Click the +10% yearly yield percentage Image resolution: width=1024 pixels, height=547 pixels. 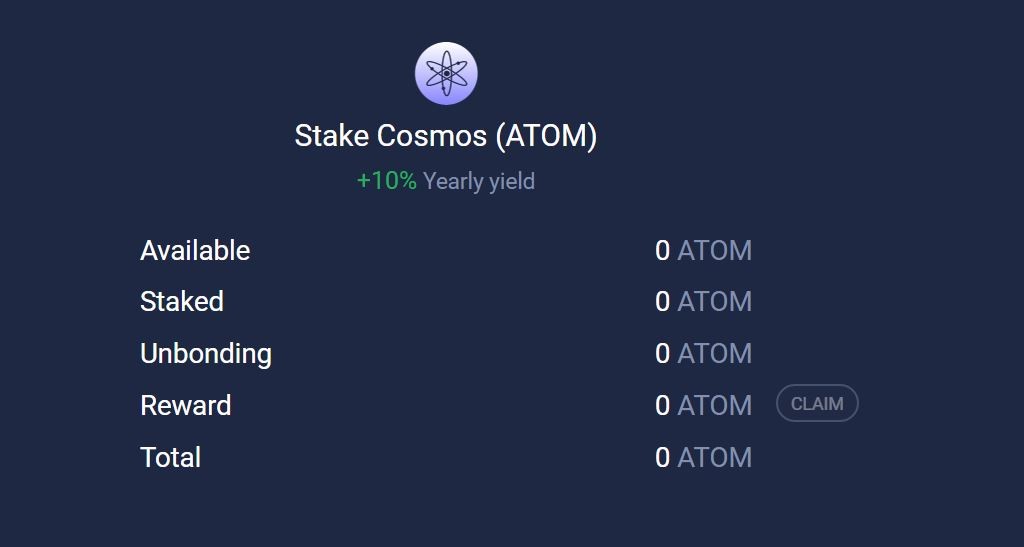click(x=387, y=181)
